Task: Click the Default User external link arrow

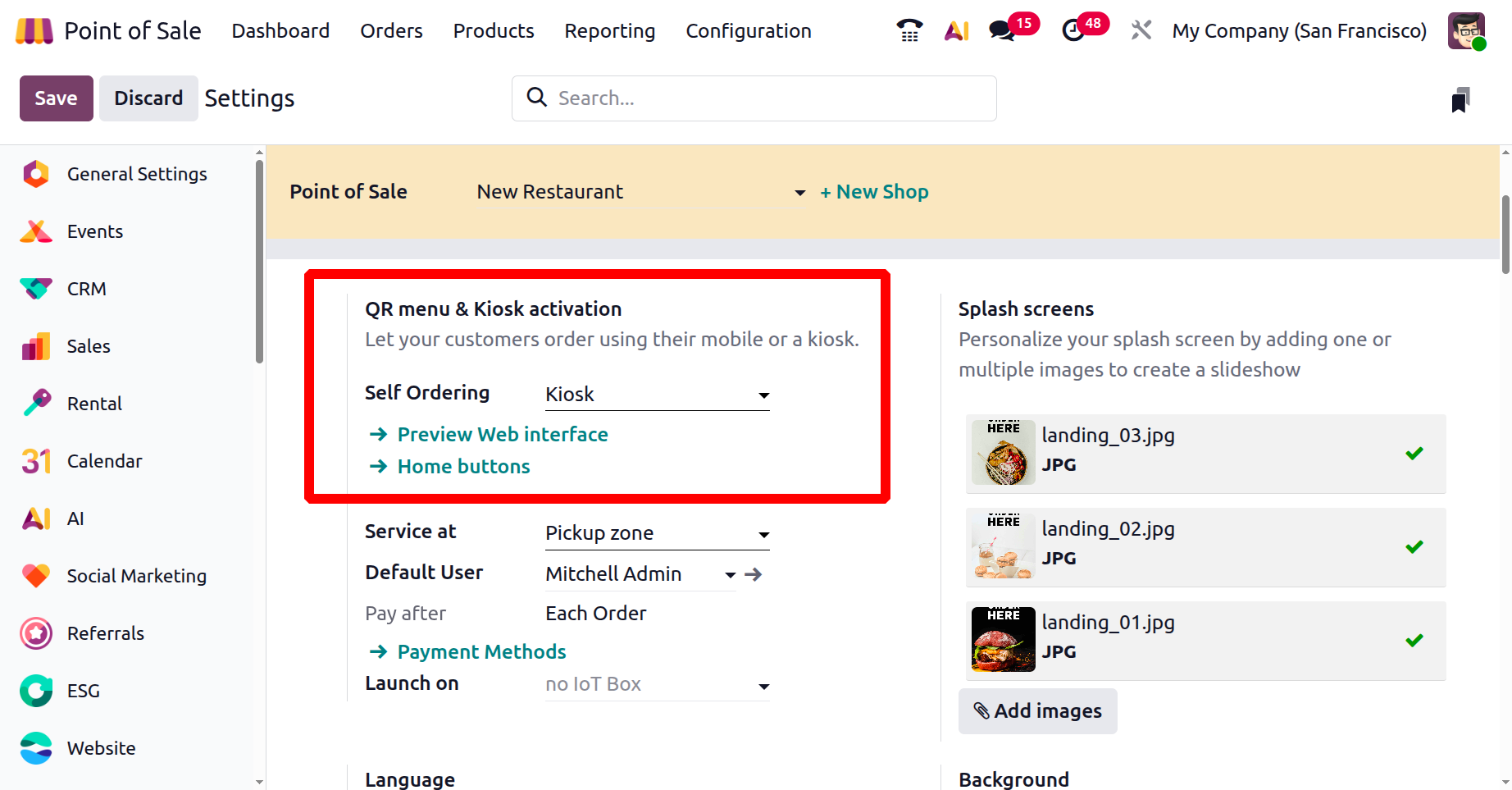Action: 754,574
